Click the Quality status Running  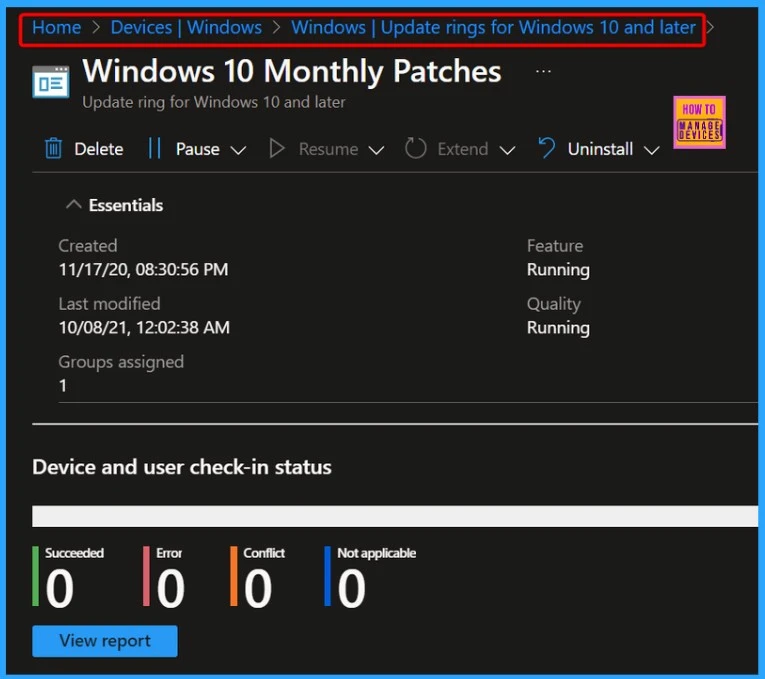pyautogui.click(x=558, y=328)
